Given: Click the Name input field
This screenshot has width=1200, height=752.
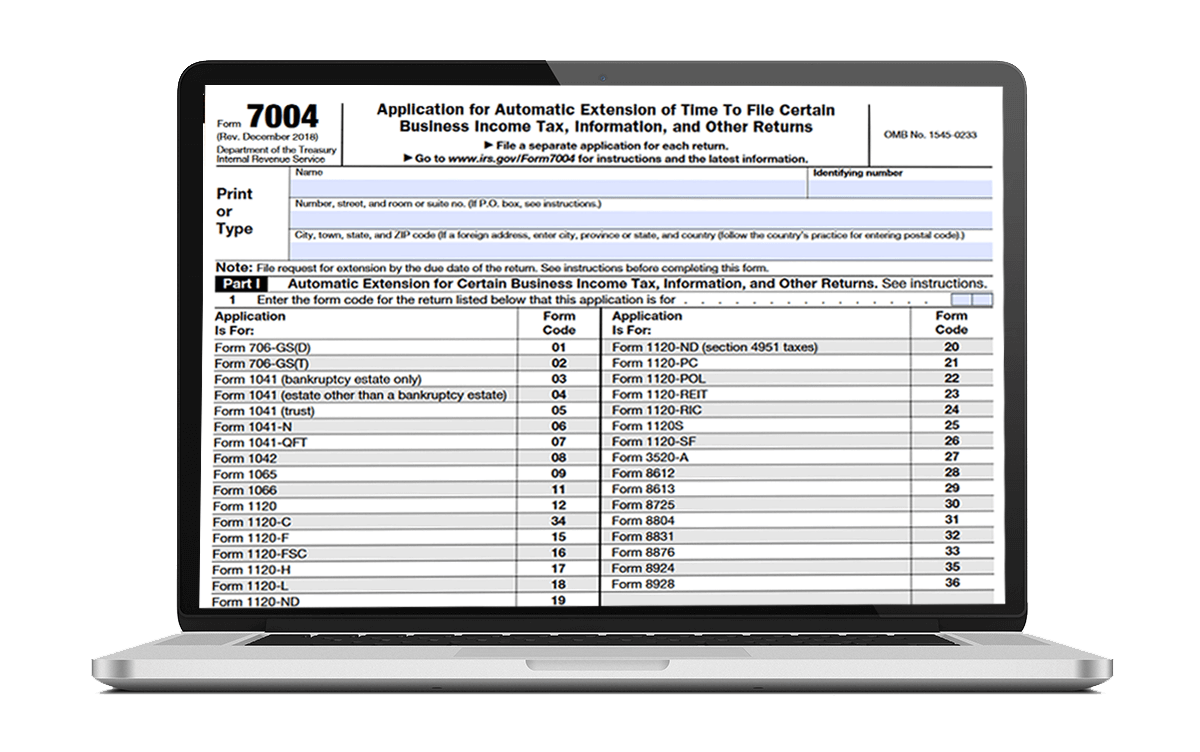Looking at the screenshot, I should (x=548, y=188).
